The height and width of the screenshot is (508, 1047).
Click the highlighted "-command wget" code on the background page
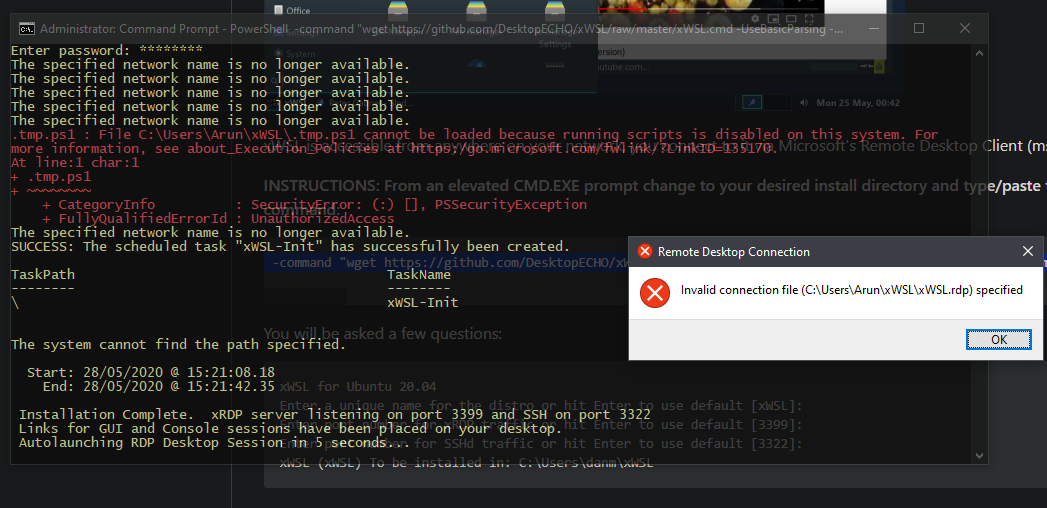[x=450, y=262]
